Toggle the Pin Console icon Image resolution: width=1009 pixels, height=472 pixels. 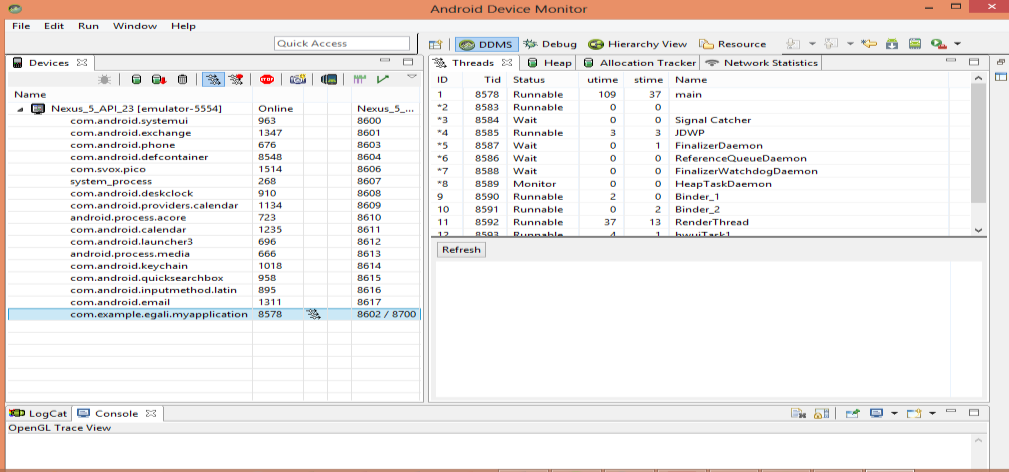853,413
